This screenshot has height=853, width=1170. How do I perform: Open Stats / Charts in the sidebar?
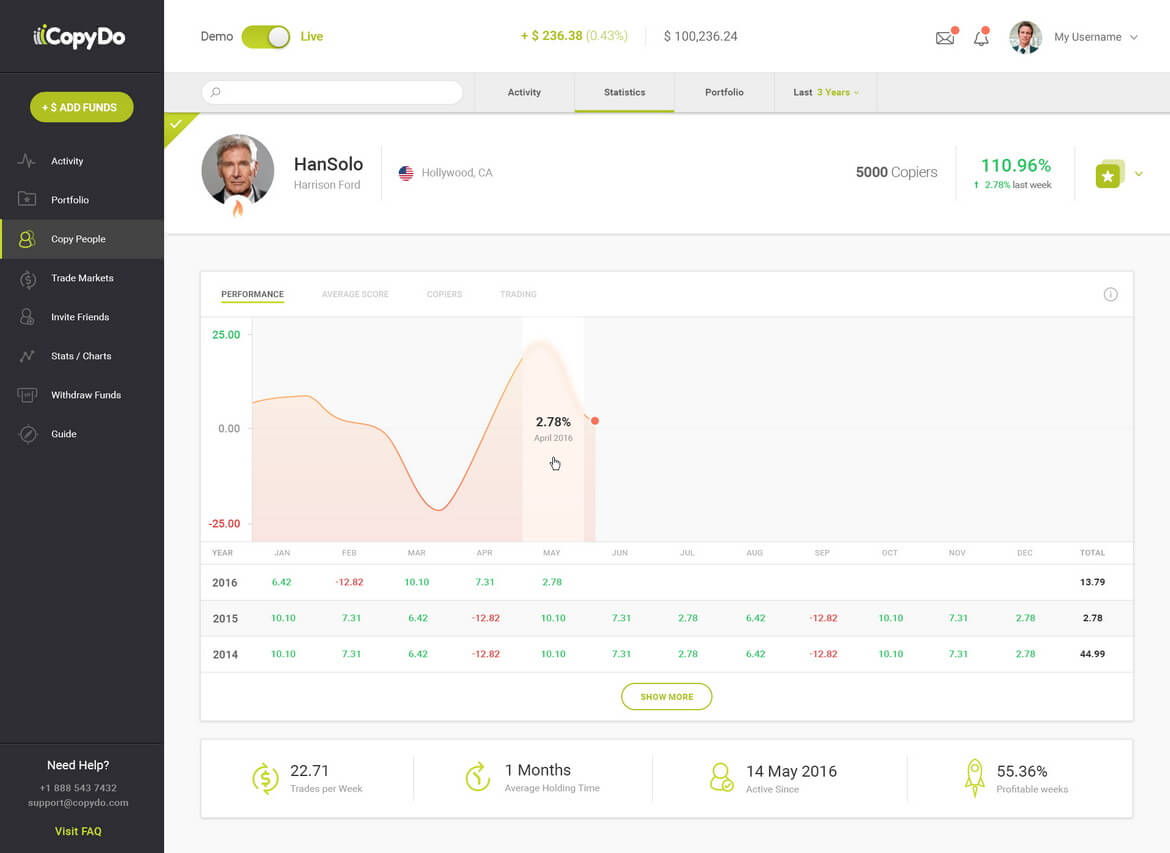click(x=81, y=356)
